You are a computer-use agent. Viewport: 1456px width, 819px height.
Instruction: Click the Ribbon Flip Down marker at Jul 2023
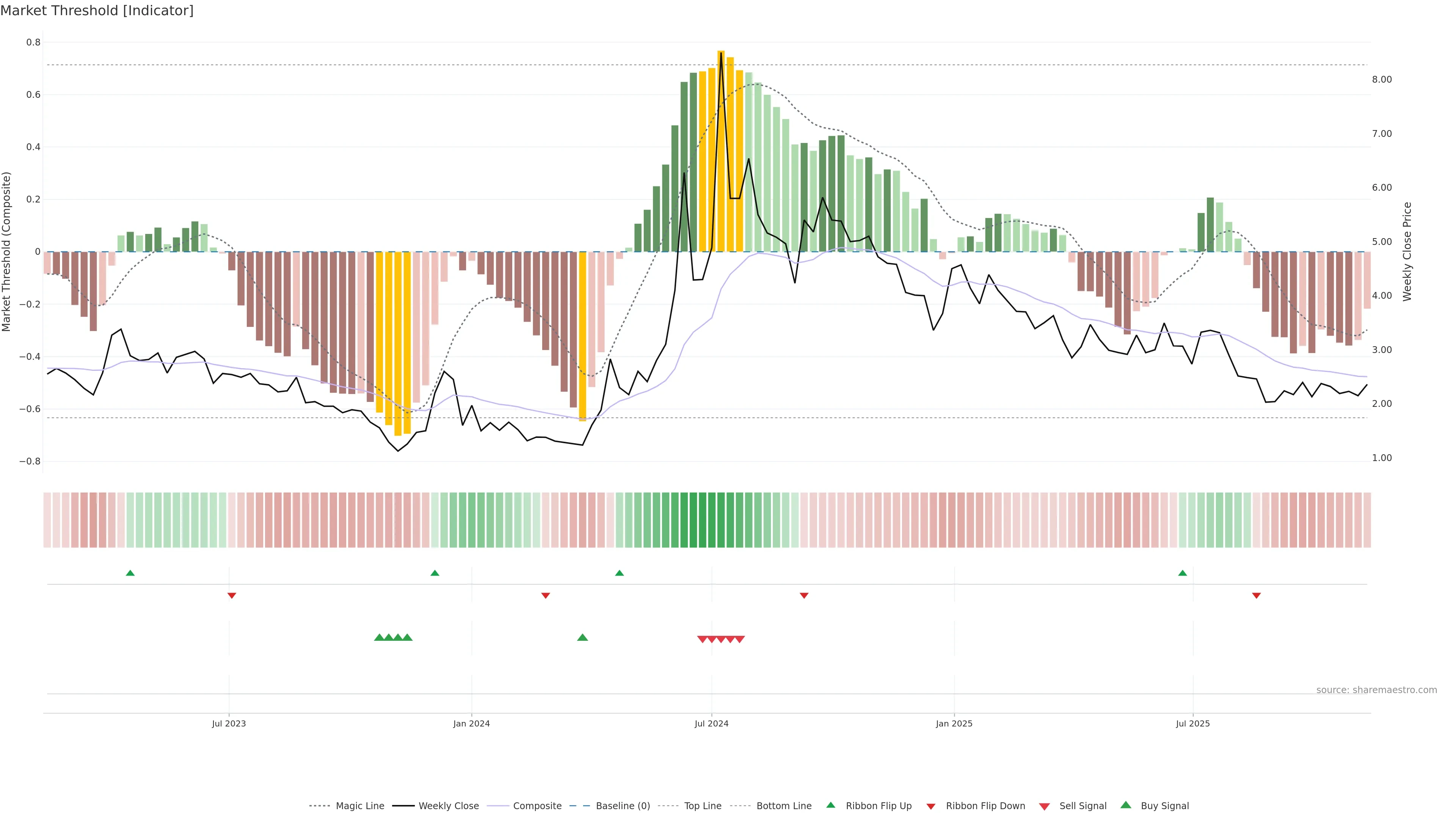[x=232, y=595]
